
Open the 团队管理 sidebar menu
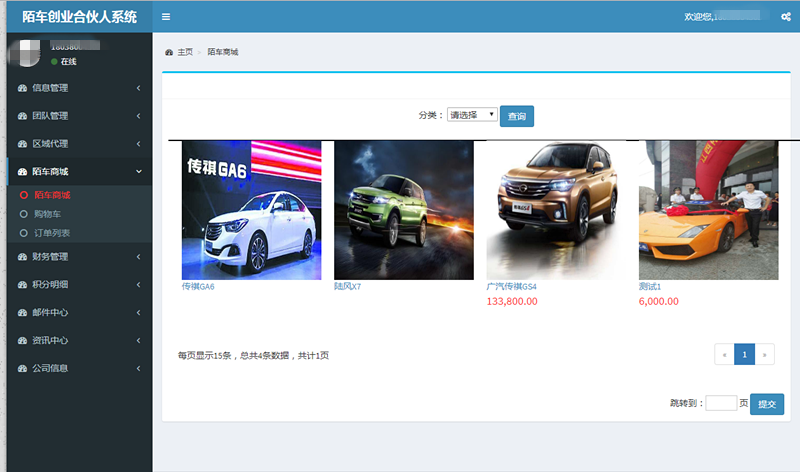coord(80,116)
